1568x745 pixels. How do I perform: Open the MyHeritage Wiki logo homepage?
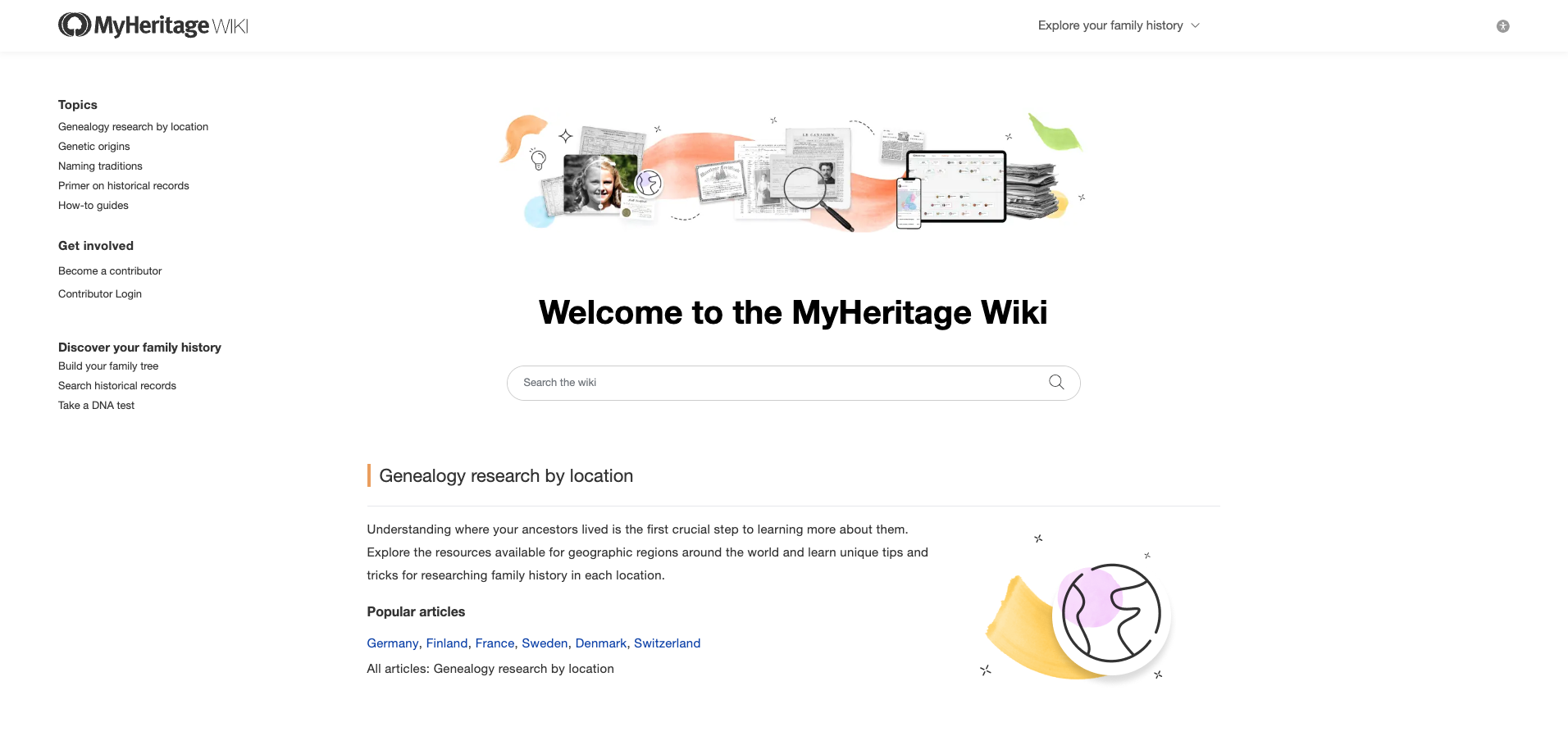click(152, 25)
